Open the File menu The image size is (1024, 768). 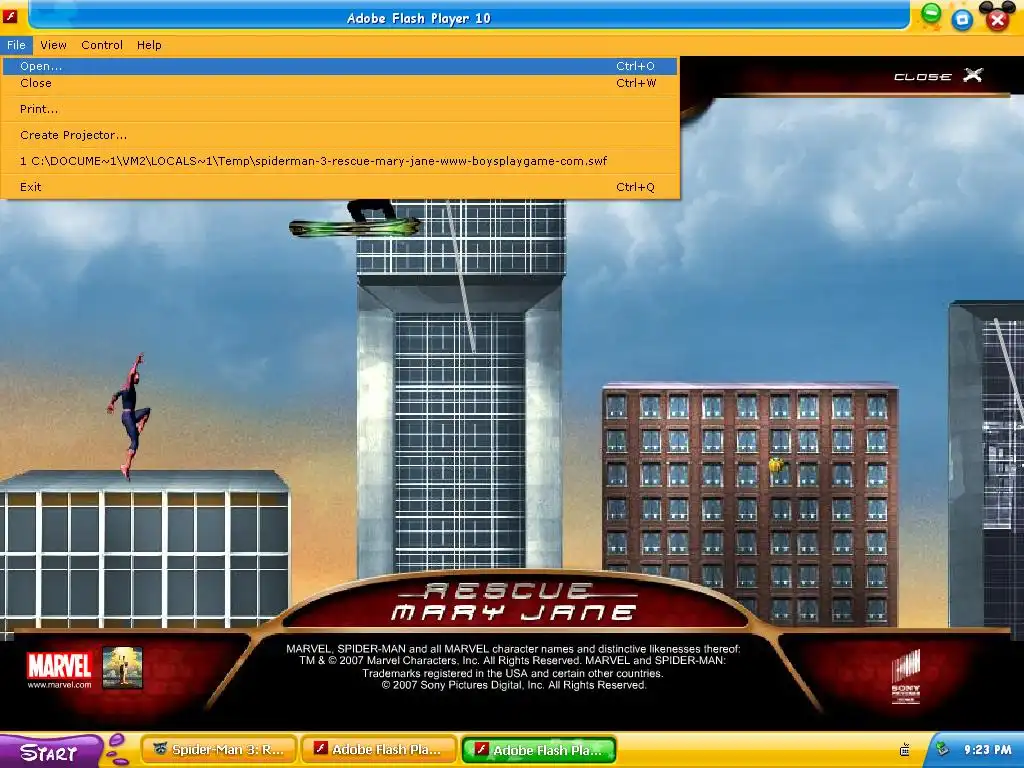(x=16, y=45)
